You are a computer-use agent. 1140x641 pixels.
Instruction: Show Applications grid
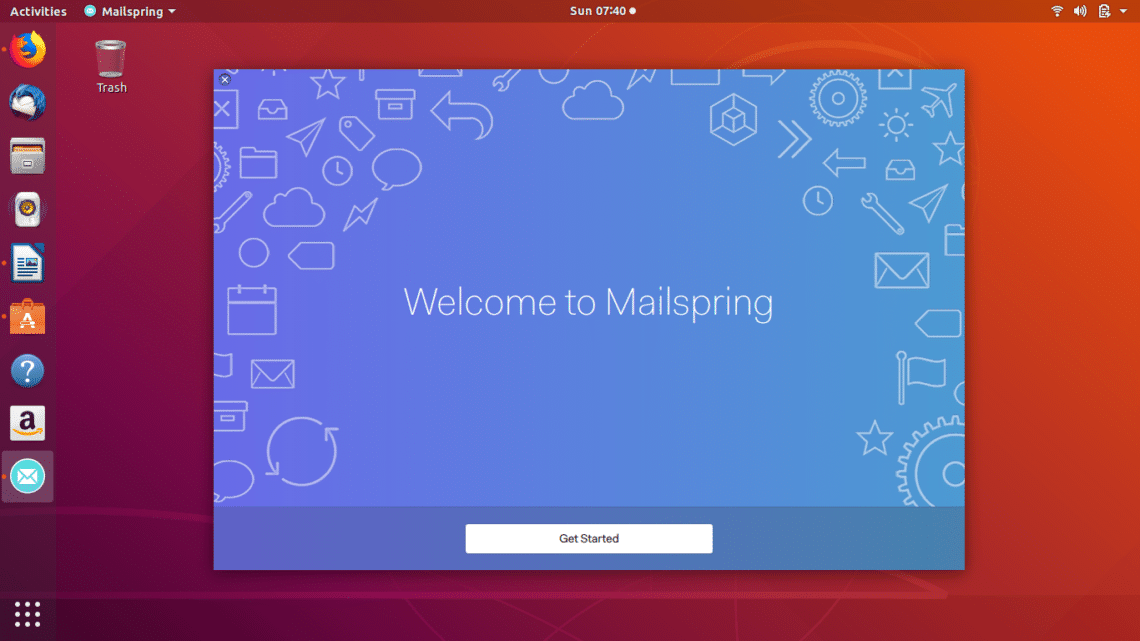[x=28, y=613]
